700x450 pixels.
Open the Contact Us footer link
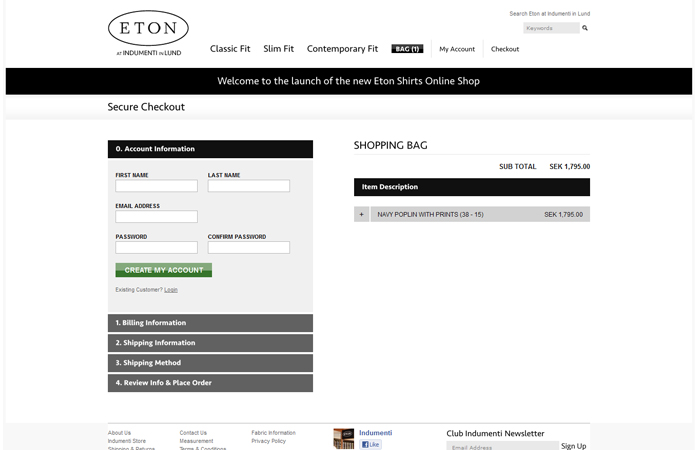193,433
